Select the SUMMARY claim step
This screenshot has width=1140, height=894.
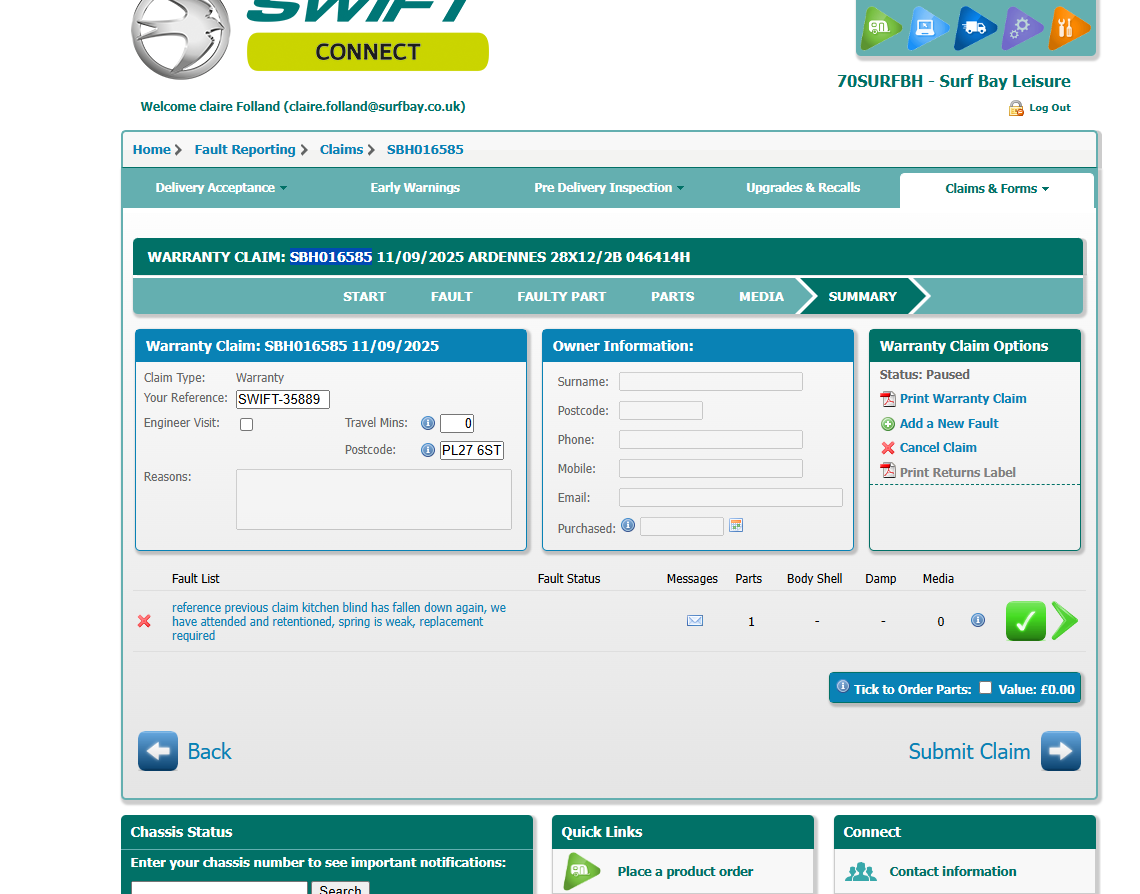[862, 297]
